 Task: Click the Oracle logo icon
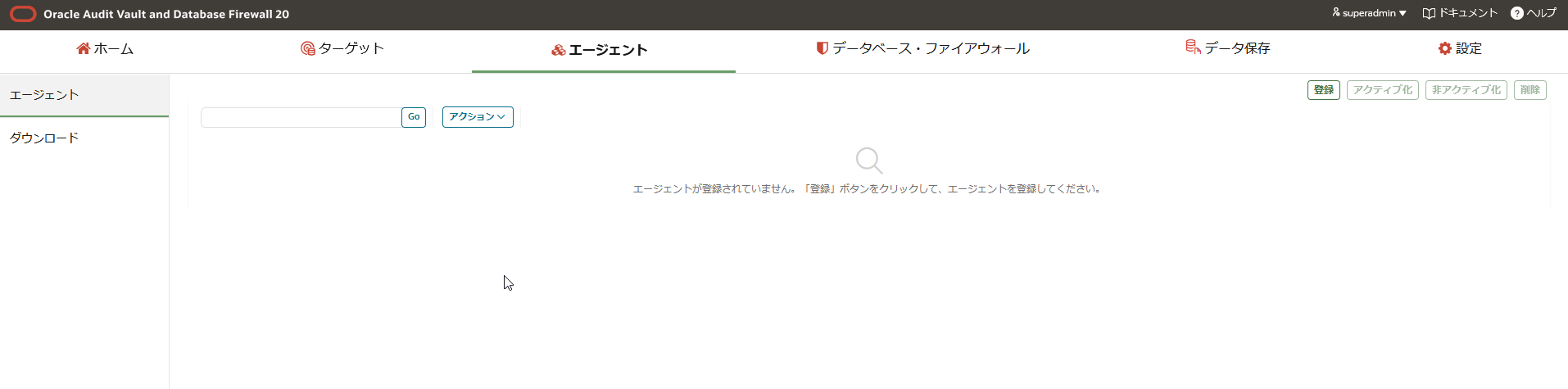23,14
